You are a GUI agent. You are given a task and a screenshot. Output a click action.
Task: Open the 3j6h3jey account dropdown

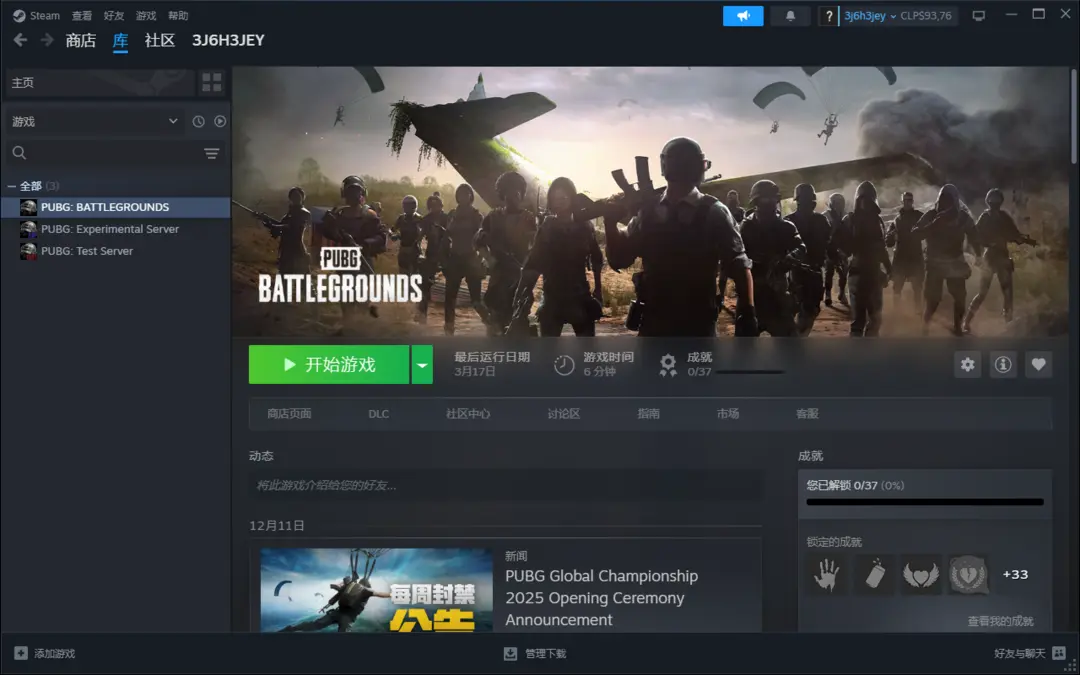[x=870, y=16]
